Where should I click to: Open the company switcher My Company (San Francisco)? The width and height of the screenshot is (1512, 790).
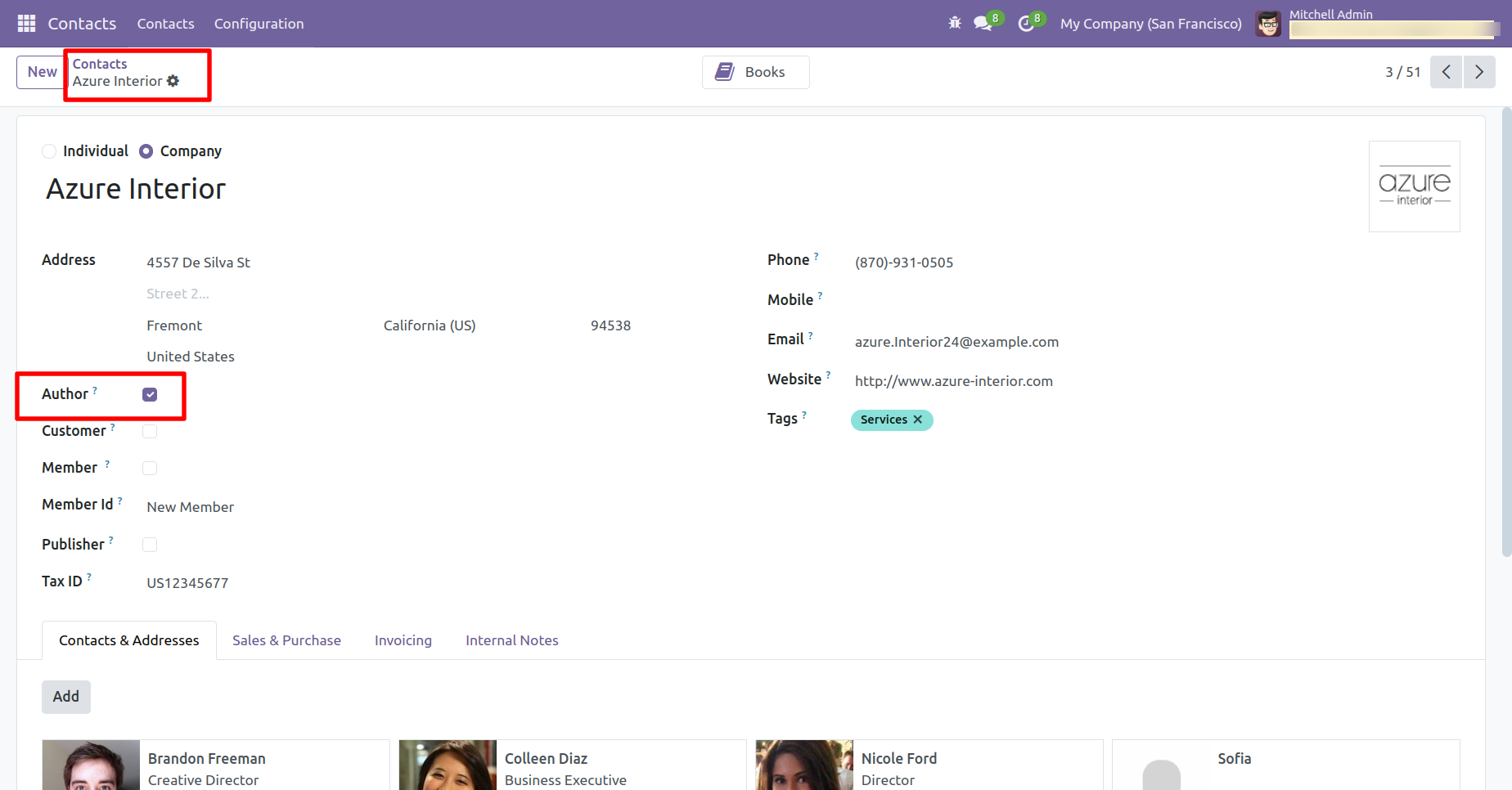pos(1150,24)
